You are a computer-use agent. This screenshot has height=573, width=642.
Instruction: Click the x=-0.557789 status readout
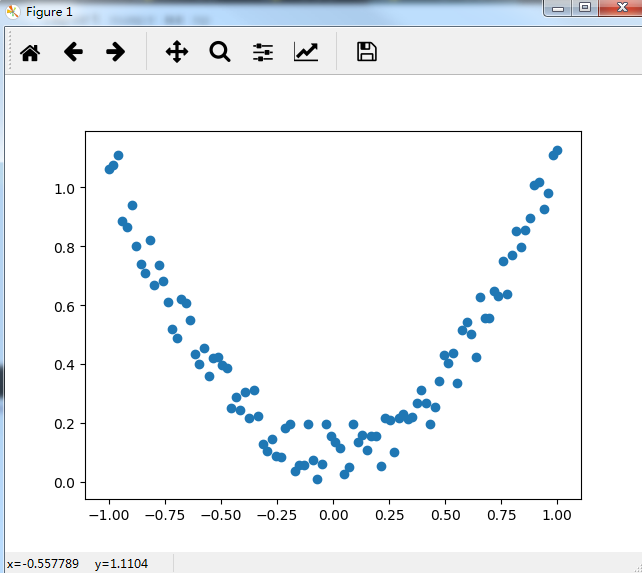click(x=43, y=564)
